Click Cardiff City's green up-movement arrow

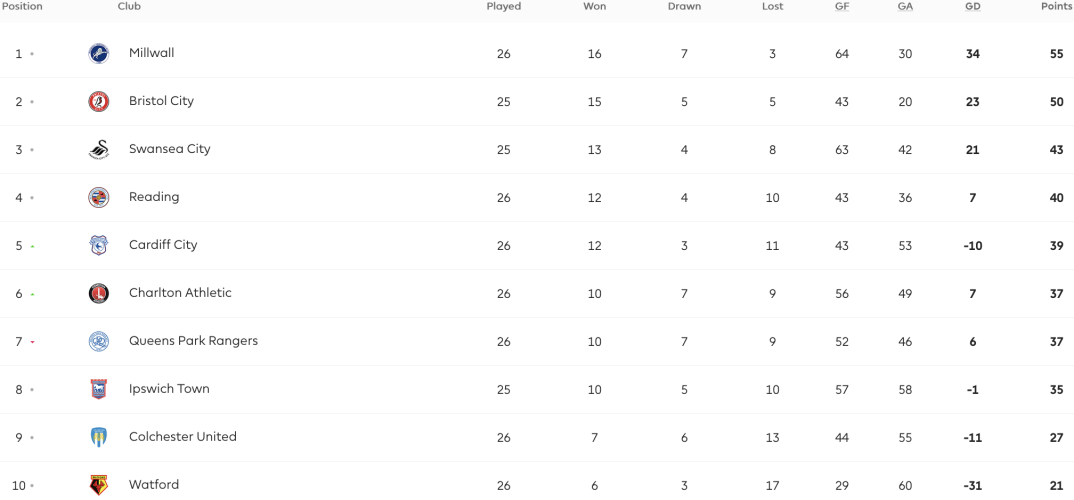pos(32,246)
